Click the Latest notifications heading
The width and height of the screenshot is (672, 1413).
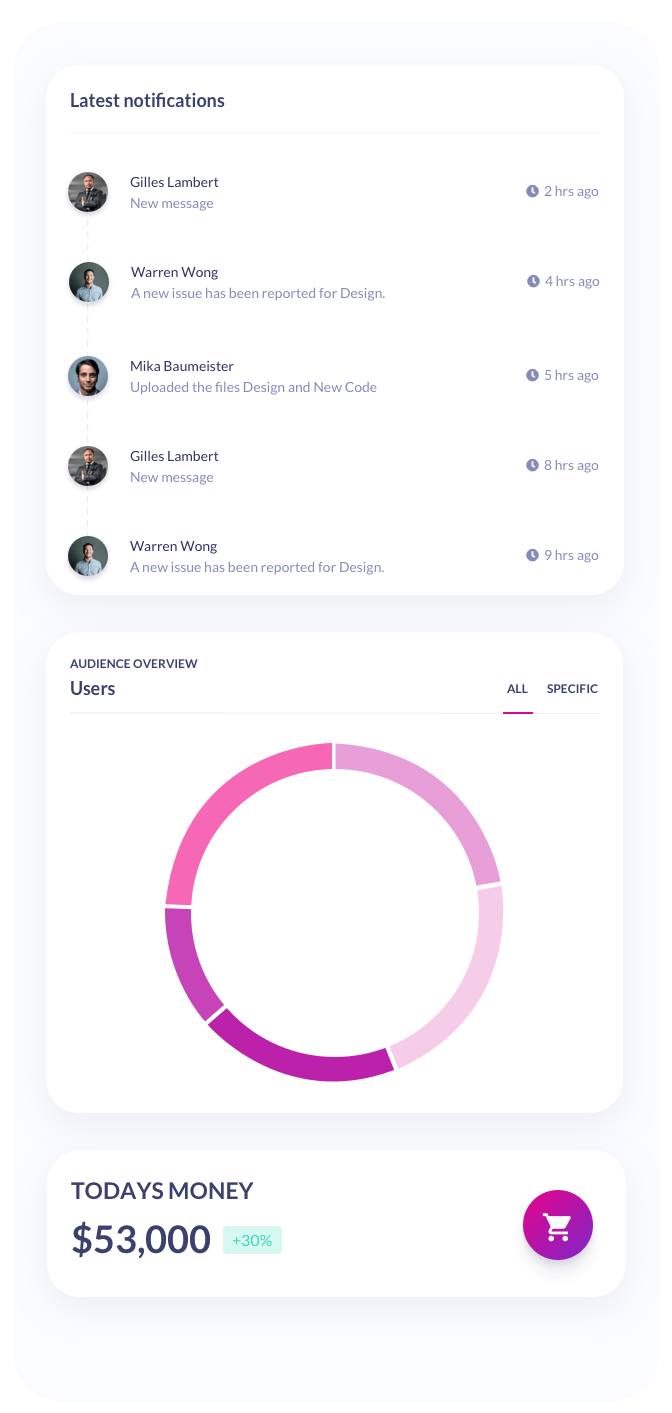point(147,100)
